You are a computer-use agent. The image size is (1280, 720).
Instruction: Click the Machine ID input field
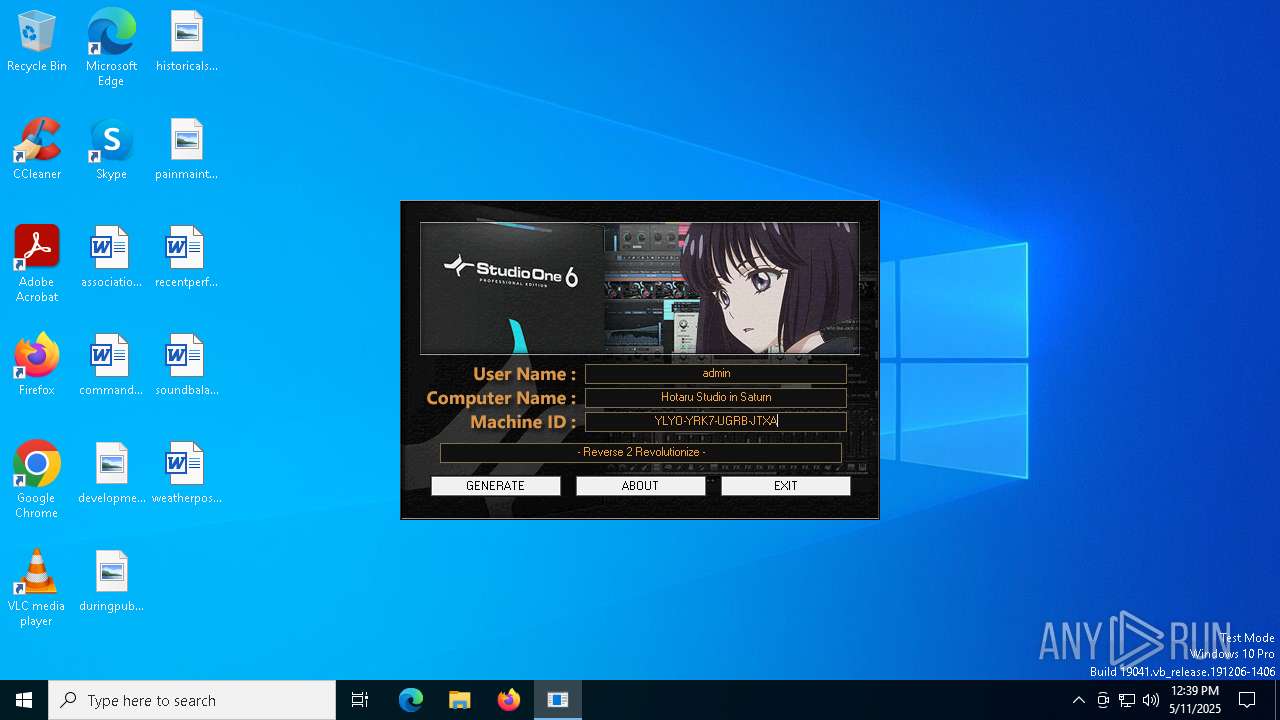tap(716, 422)
